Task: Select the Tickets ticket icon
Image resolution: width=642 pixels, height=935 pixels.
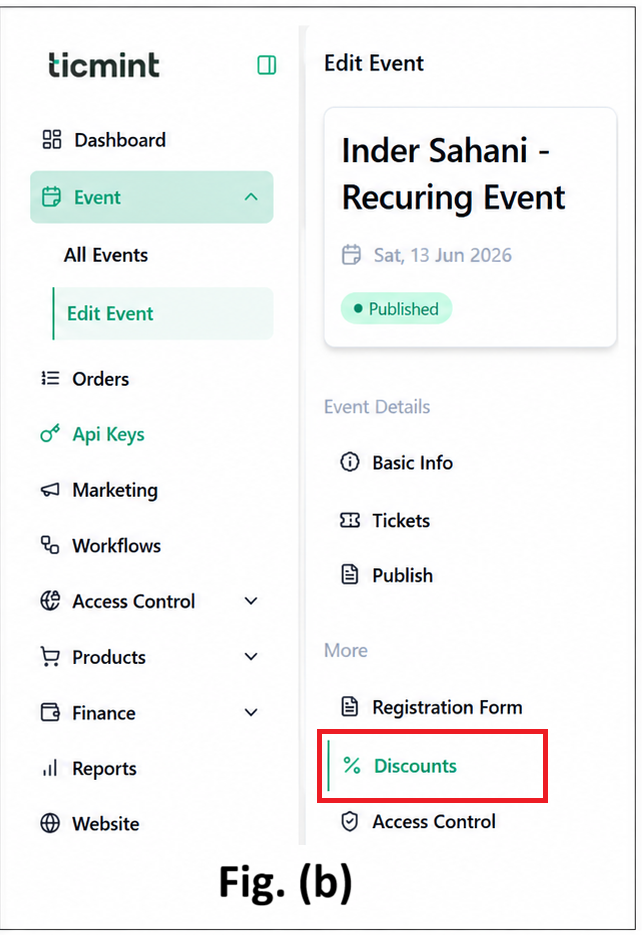Action: (x=350, y=520)
